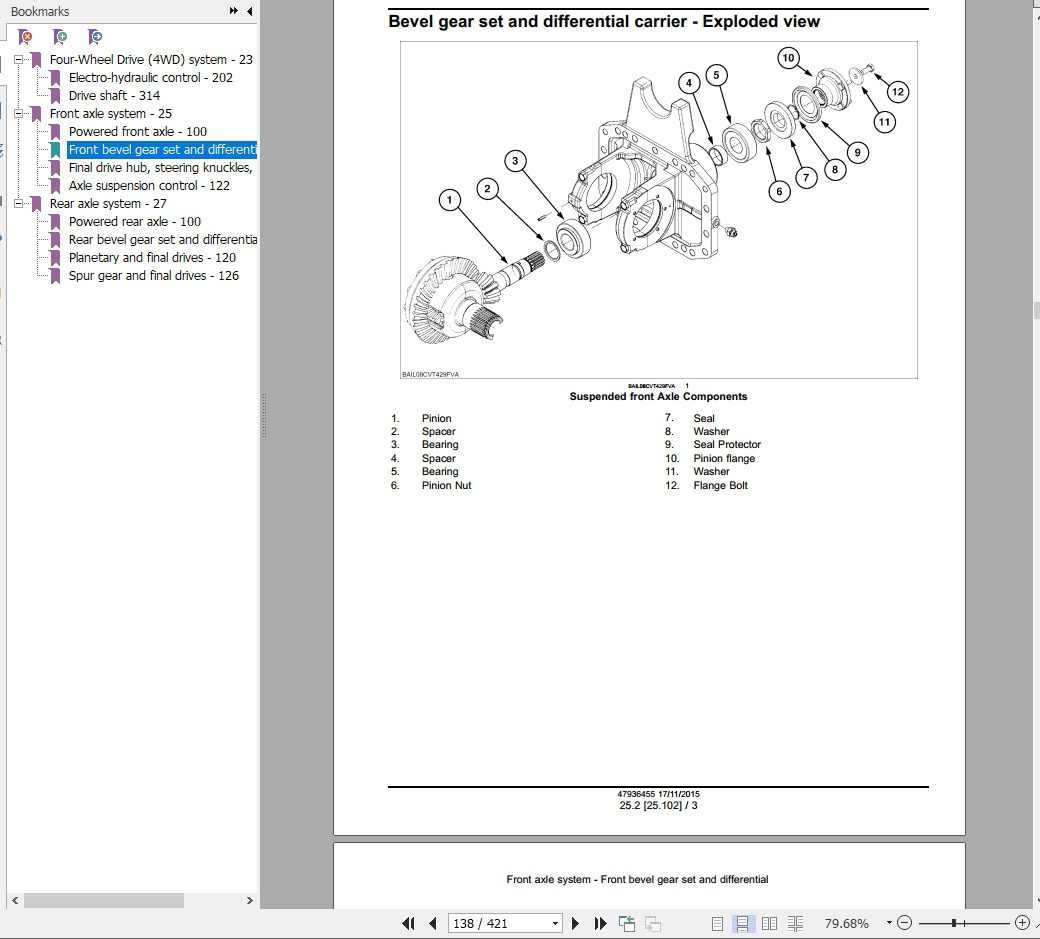Open Powered front axle - 100 bookmark
Screen dimensions: 1040x939
(138, 131)
